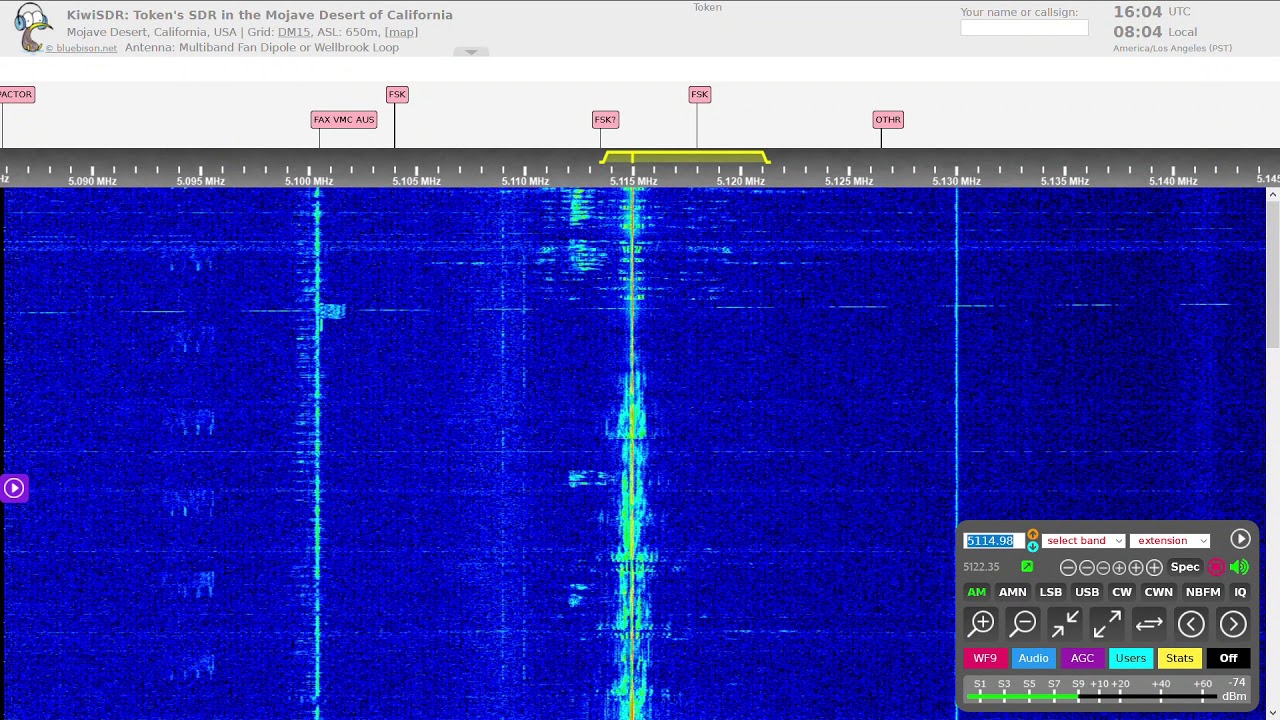Screen dimensions: 1280x720
Task: Collapse the top bar with small gray arrow
Action: tap(471, 52)
